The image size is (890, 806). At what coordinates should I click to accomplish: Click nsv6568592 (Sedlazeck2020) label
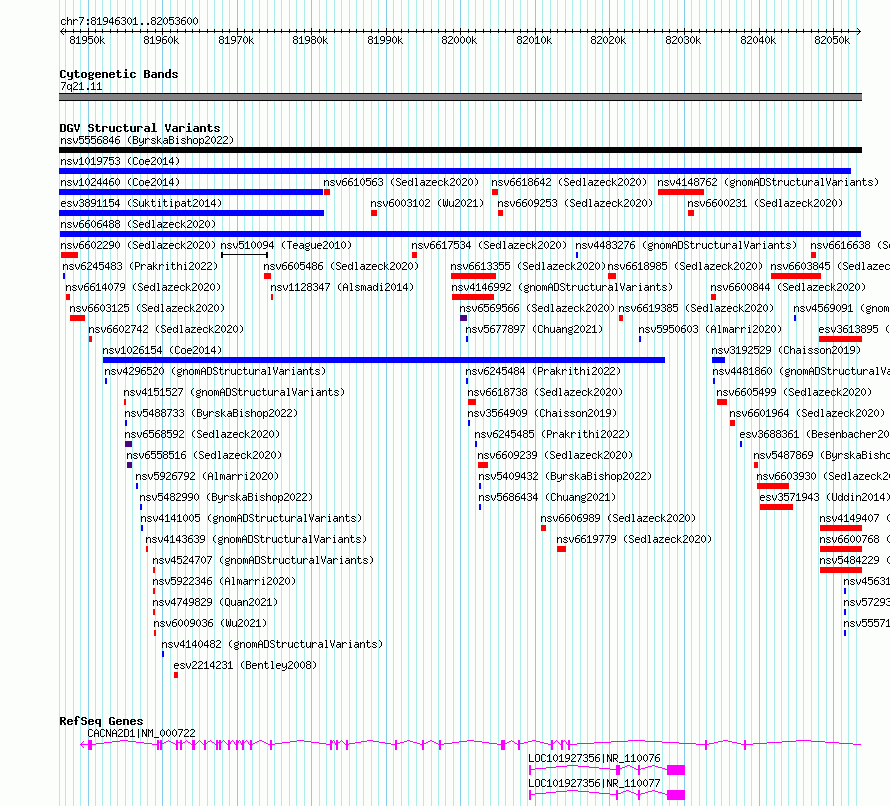[x=202, y=434]
